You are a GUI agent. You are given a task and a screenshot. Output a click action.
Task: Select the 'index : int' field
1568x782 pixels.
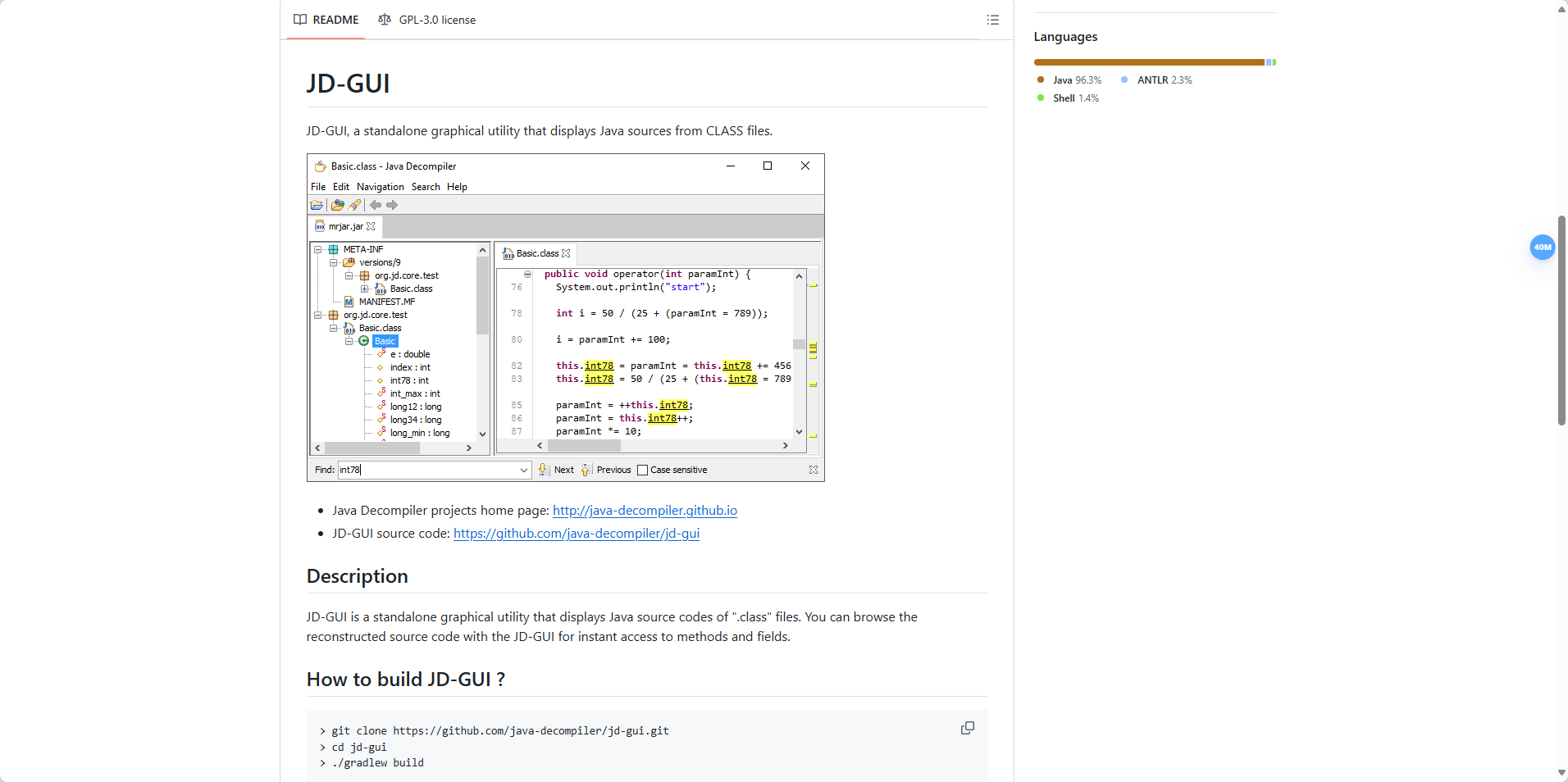(x=409, y=367)
